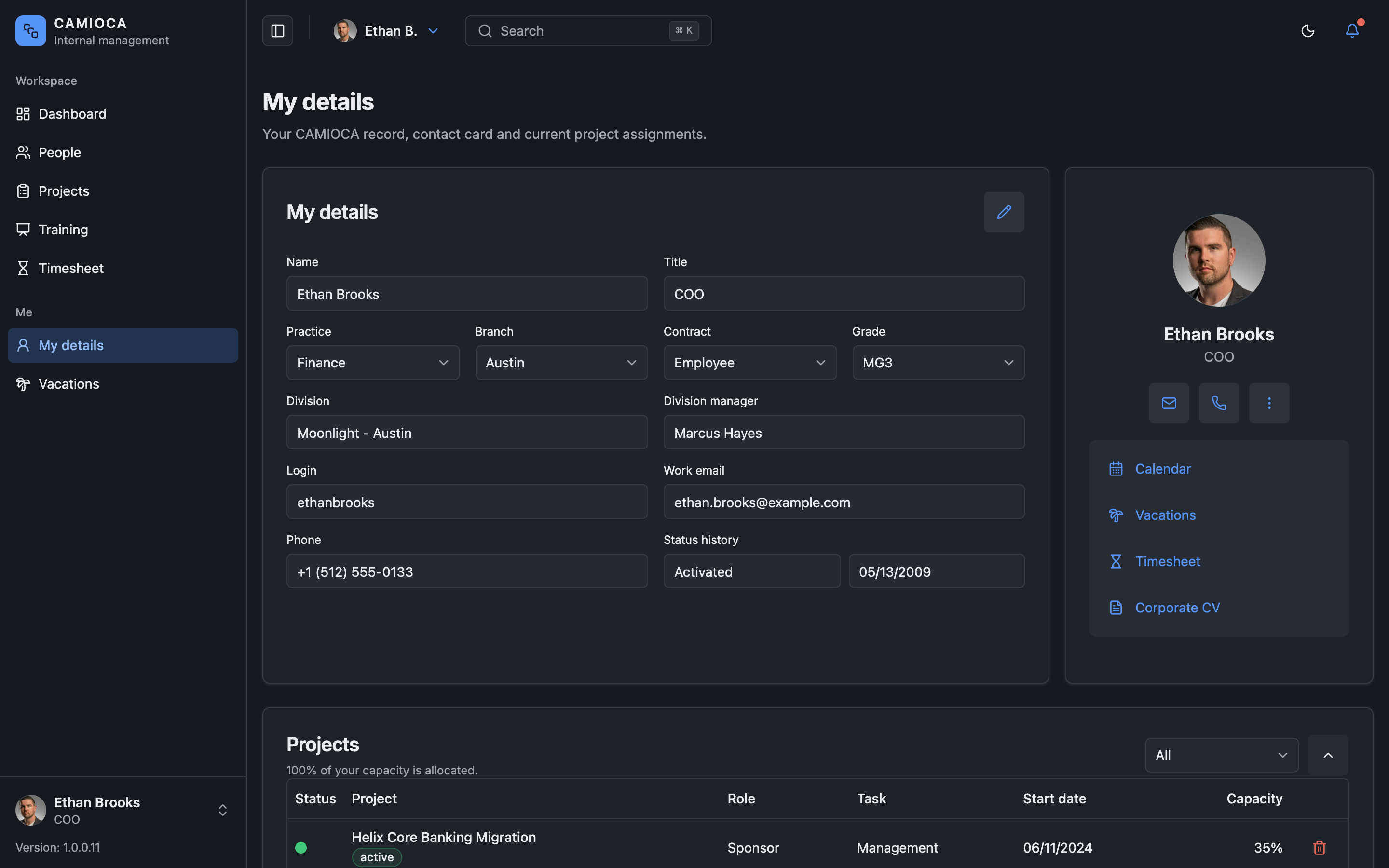This screenshot has height=868, width=1389.
Task: Open Timesheet in sidebar
Action: tap(123, 268)
